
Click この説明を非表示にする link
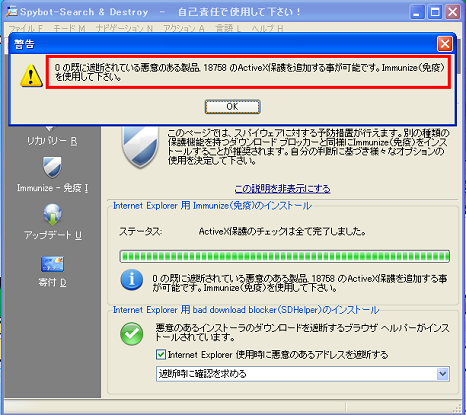(282, 189)
